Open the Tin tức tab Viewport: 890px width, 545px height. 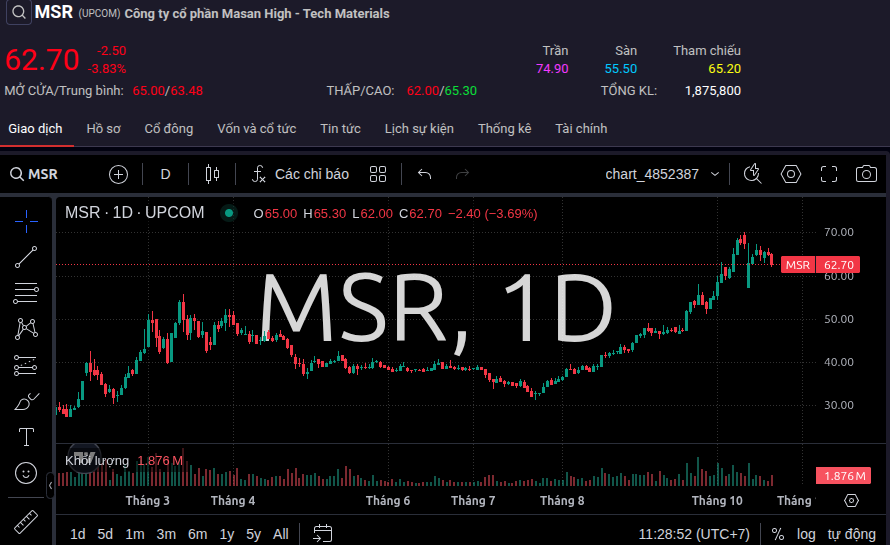tap(340, 129)
